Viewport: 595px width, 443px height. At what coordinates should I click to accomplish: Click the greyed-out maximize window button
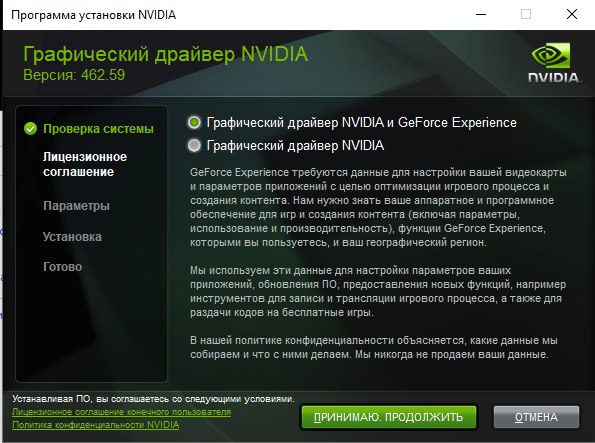pyautogui.click(x=526, y=15)
